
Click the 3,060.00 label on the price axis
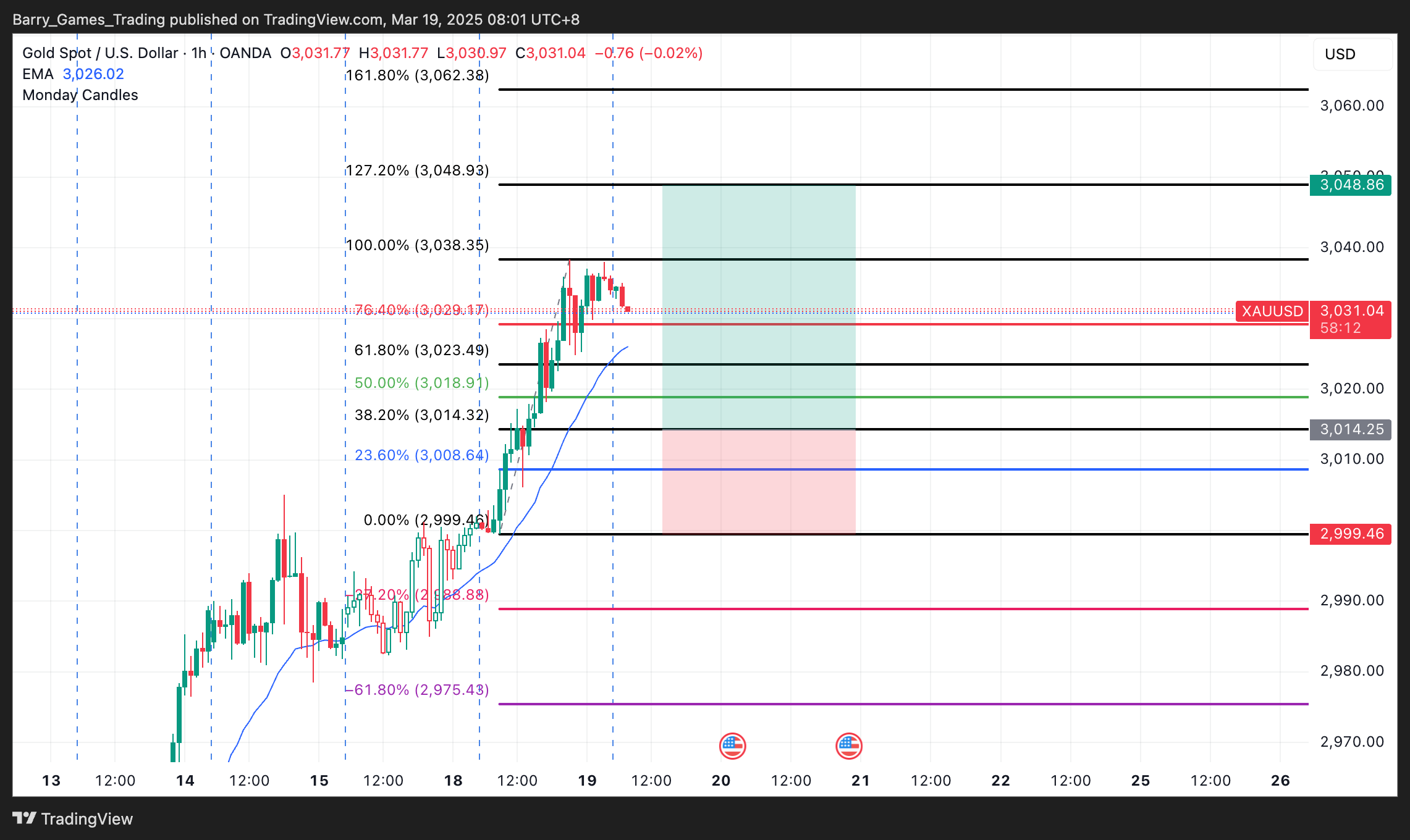pos(1351,106)
